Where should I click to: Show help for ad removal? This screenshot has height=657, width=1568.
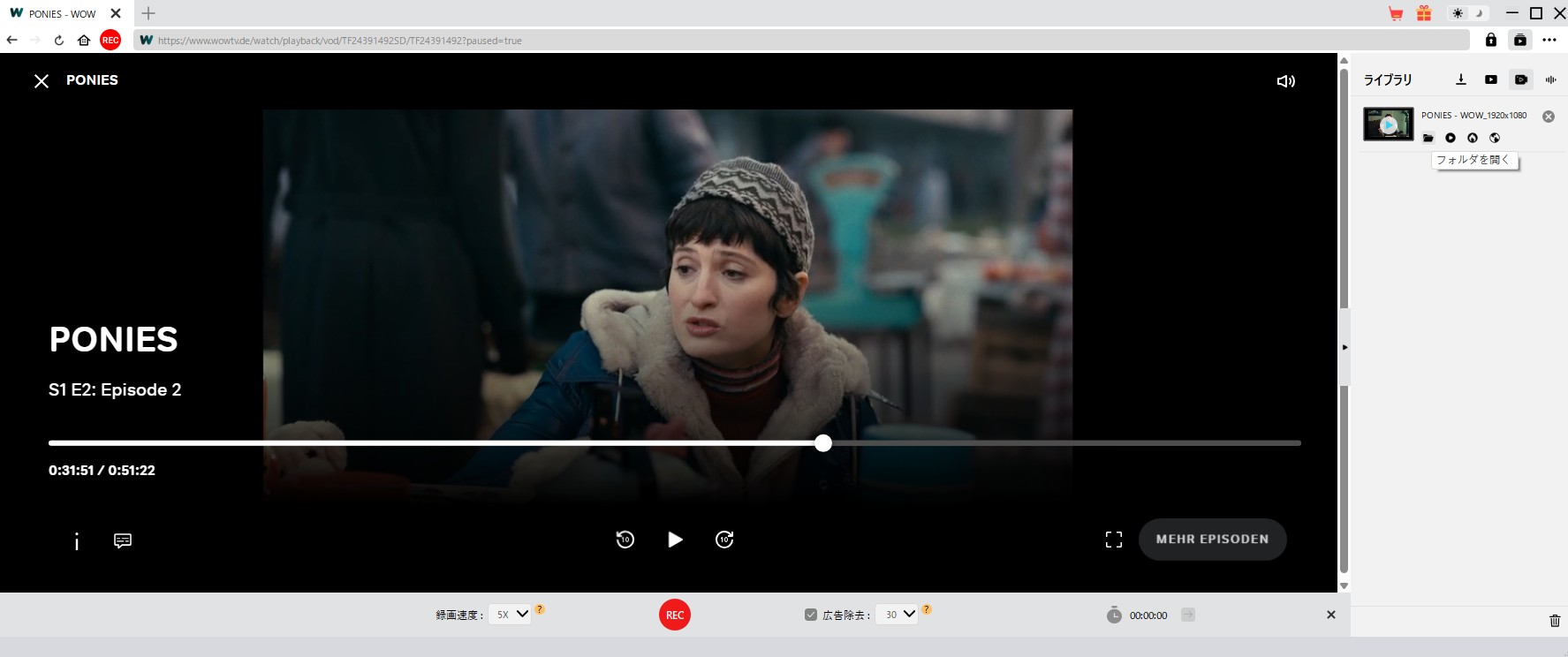pos(927,609)
